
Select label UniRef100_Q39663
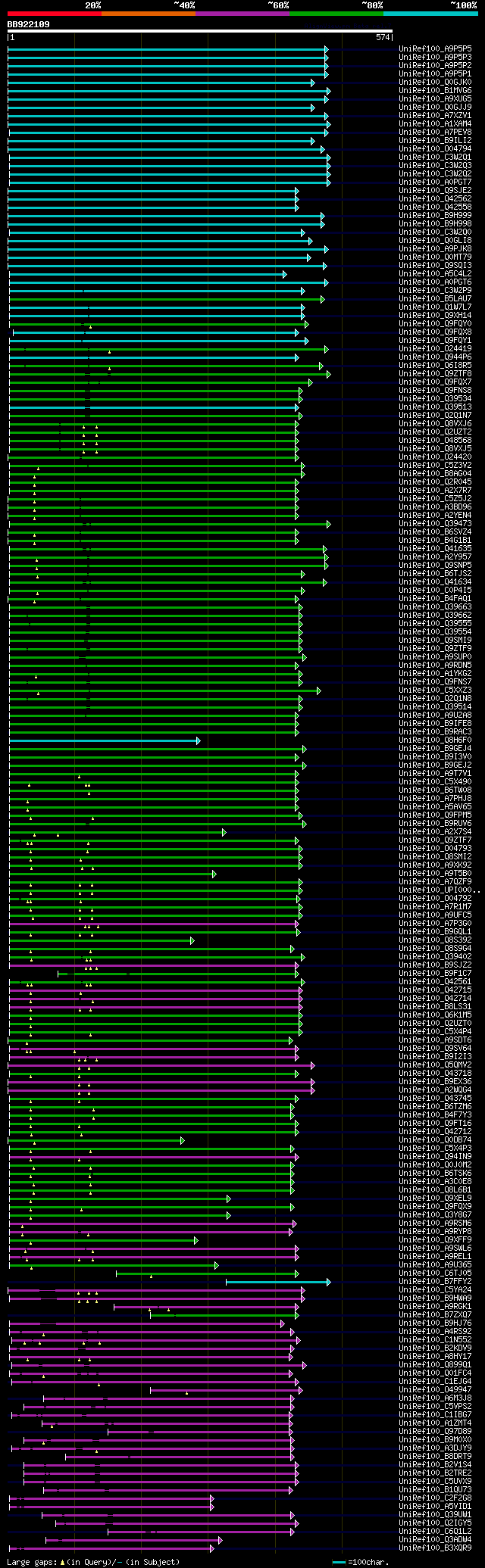(x=435, y=606)
